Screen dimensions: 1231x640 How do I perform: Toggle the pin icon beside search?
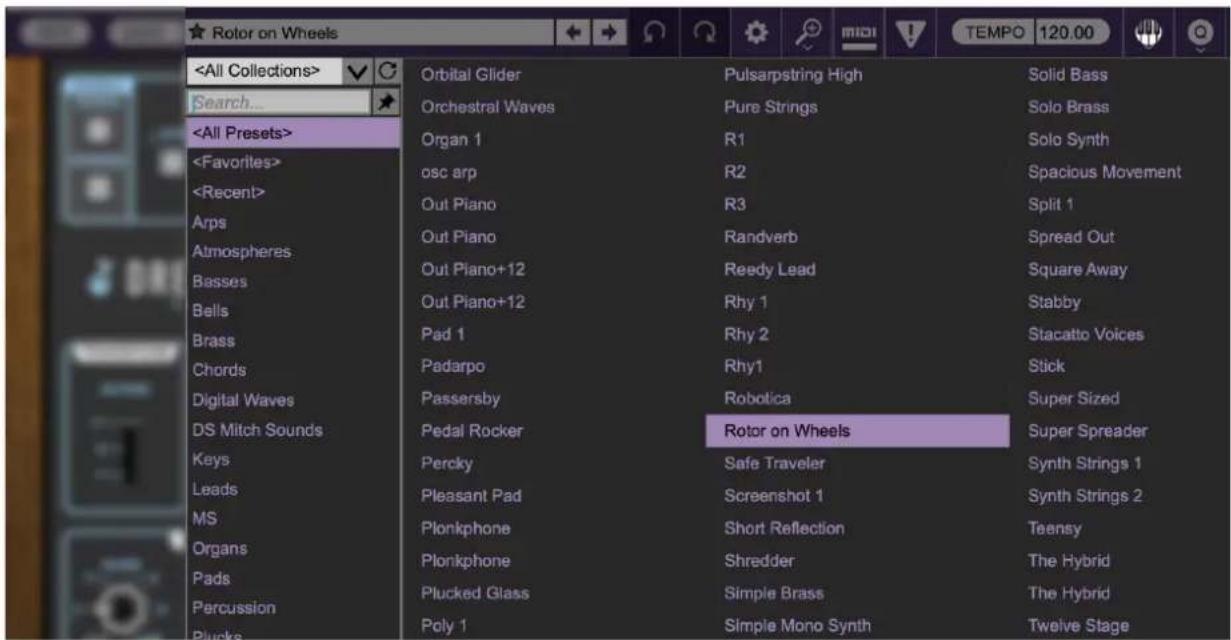[x=385, y=102]
